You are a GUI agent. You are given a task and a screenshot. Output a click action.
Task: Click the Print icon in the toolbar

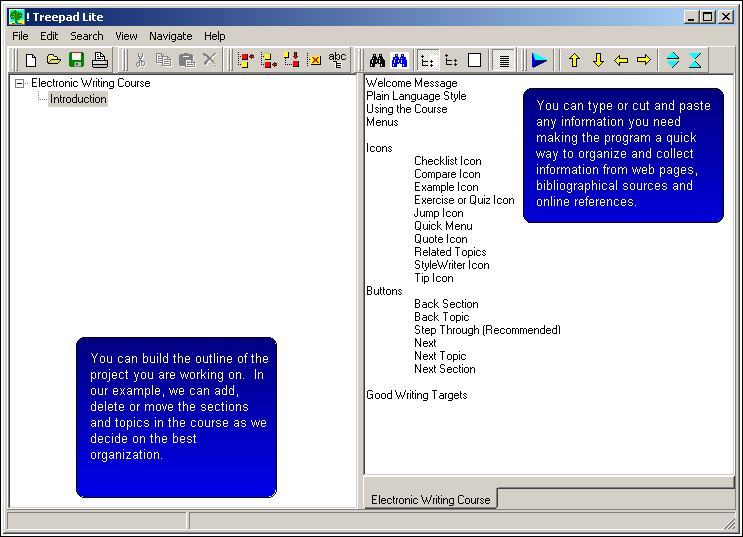coord(100,60)
